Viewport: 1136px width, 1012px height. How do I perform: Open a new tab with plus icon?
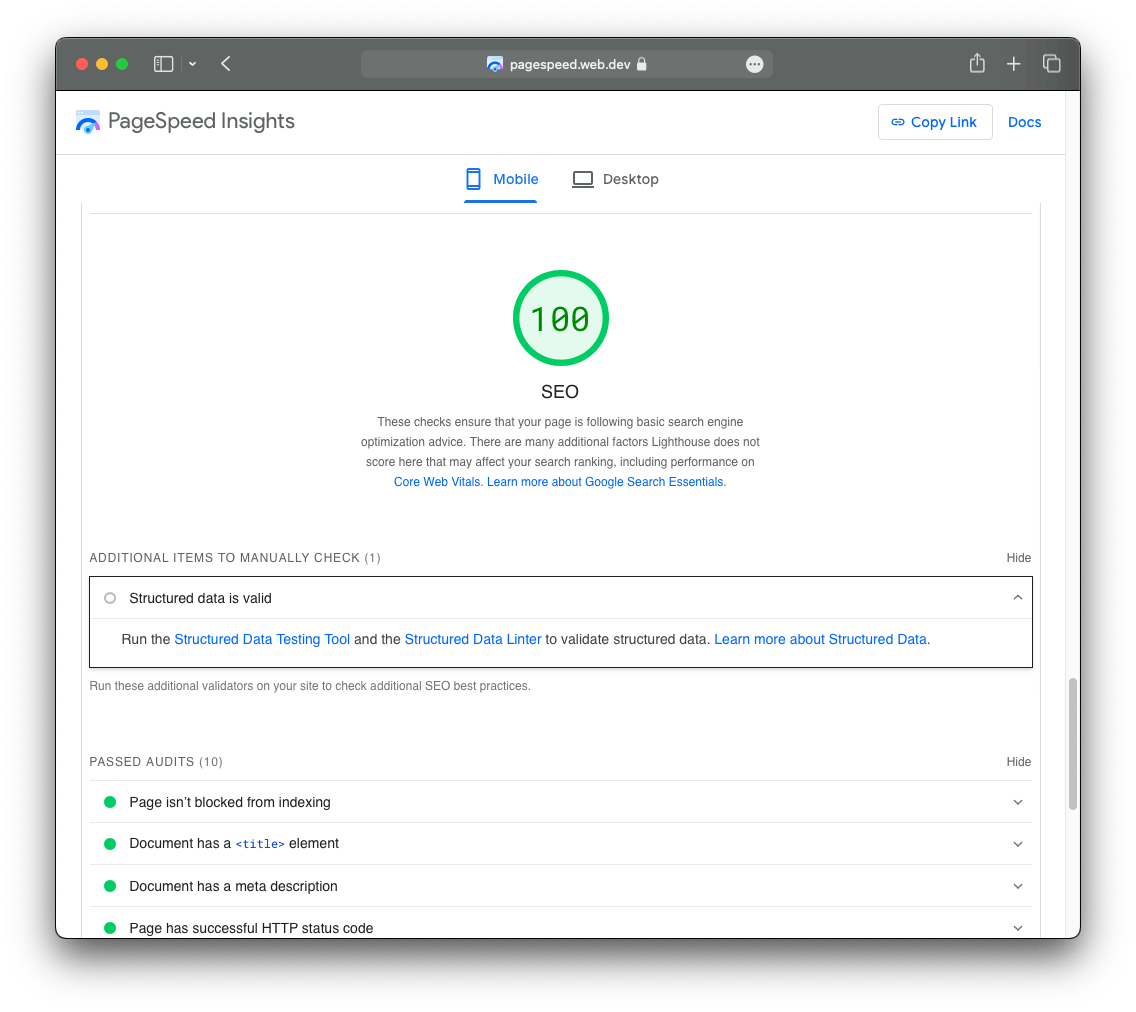tap(1014, 64)
